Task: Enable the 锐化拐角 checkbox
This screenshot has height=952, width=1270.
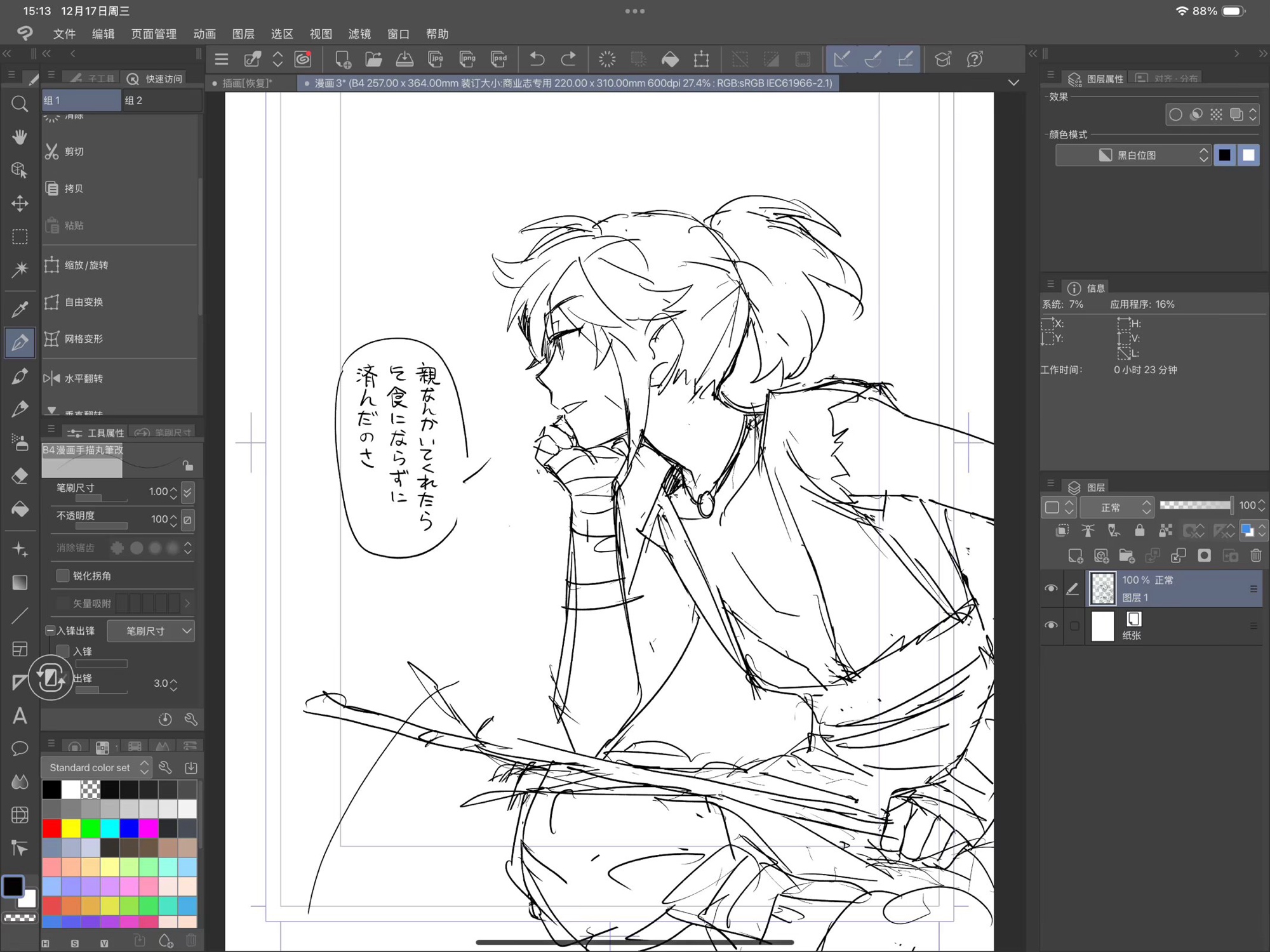Action: pos(63,576)
